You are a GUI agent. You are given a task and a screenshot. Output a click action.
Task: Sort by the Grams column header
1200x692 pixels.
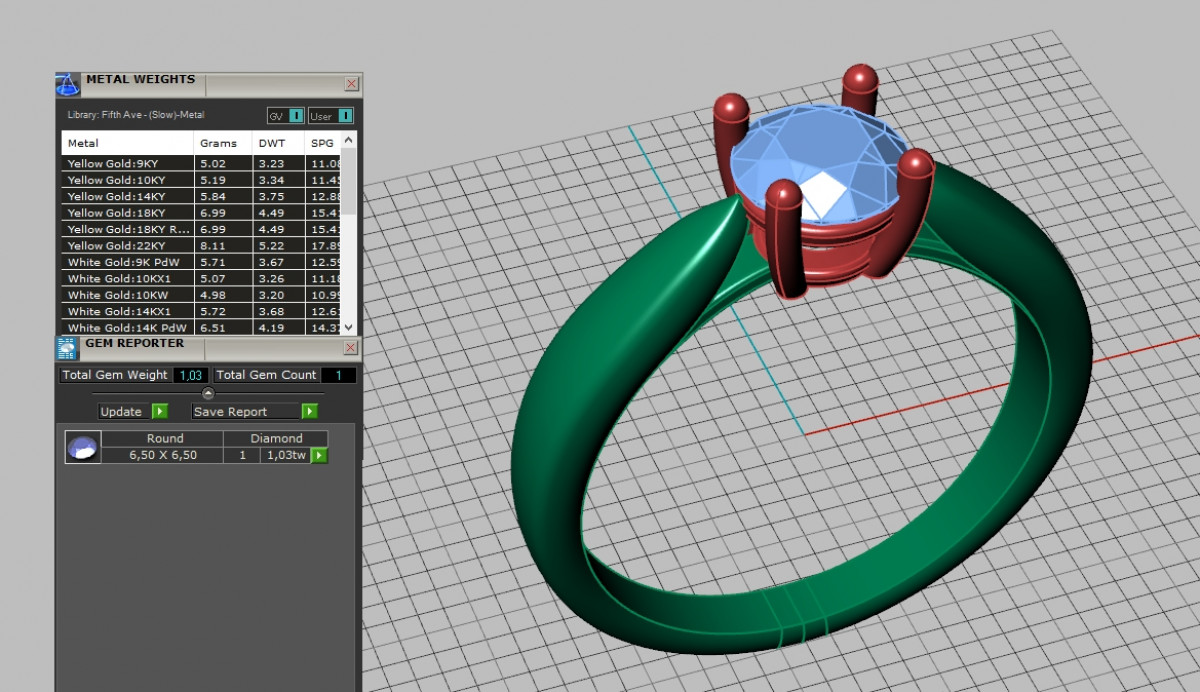coord(218,143)
